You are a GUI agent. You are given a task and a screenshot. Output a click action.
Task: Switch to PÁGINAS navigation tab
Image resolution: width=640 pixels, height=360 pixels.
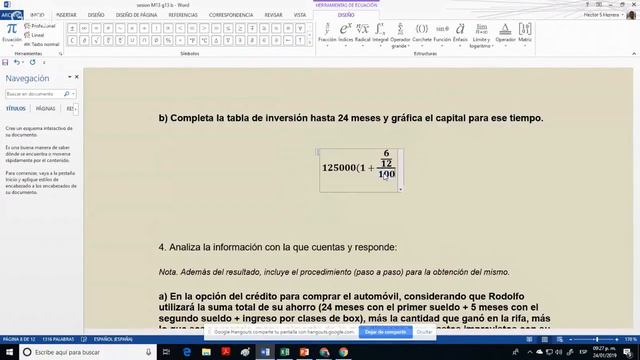click(x=45, y=109)
